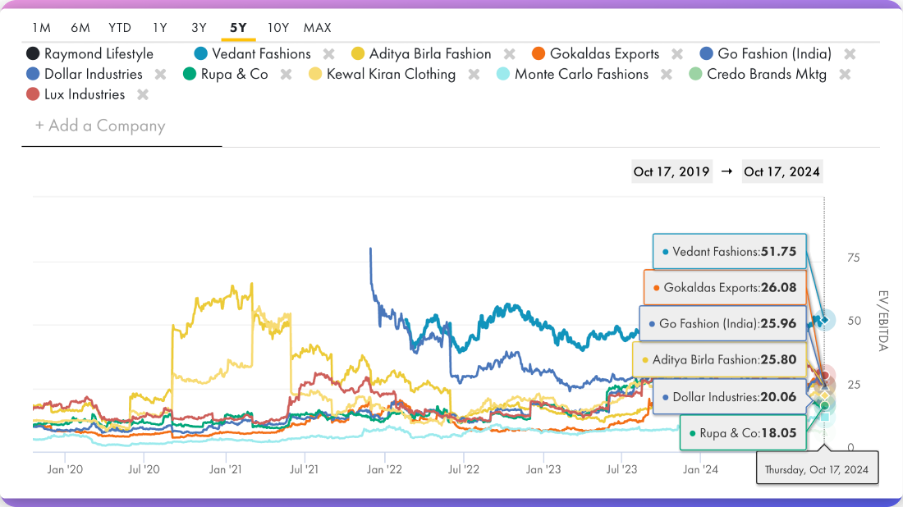The image size is (904, 508).
Task: Toggle the Raymond Lifestyle legend label
Action: pos(99,54)
